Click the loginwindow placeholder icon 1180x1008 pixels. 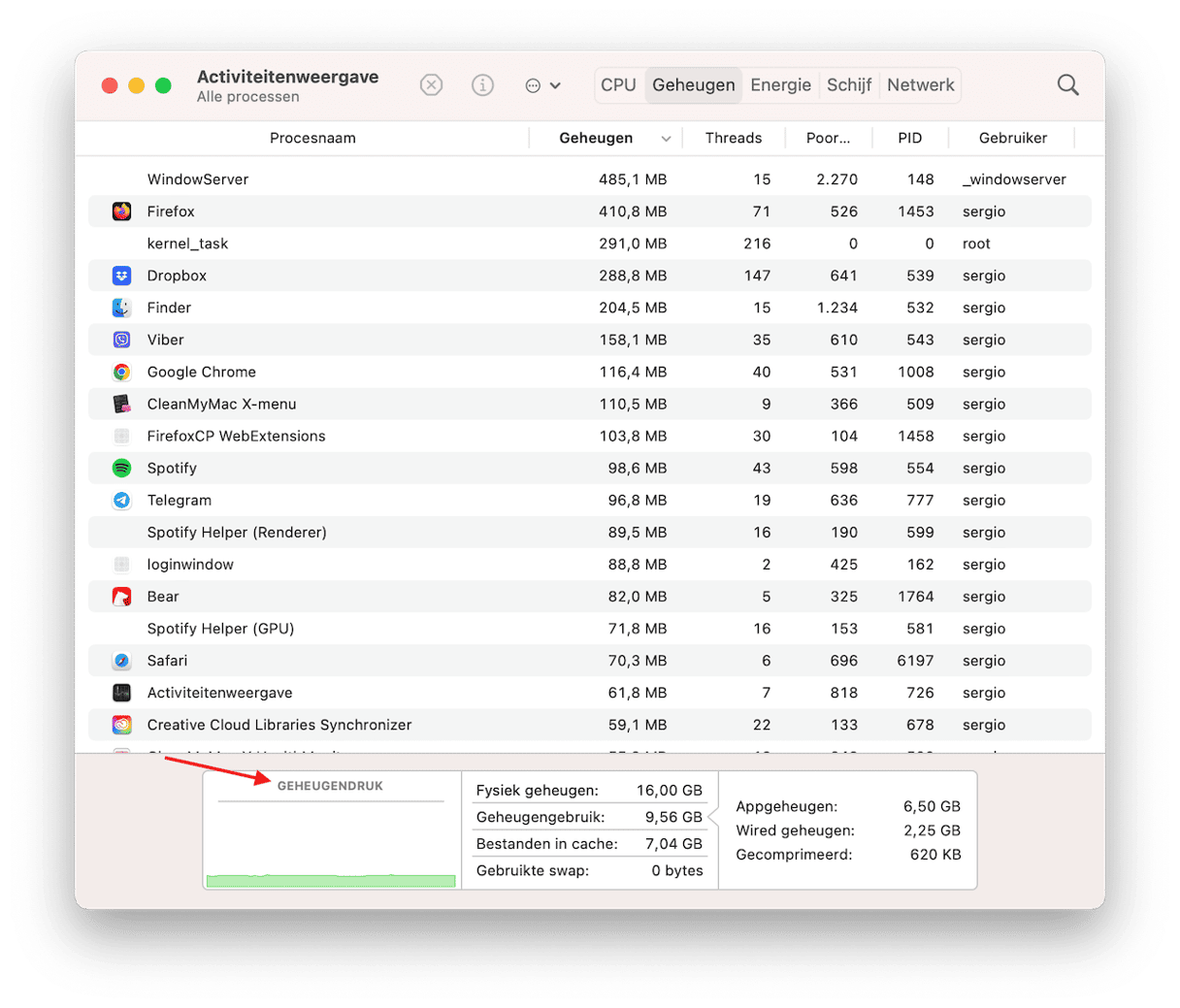click(121, 564)
